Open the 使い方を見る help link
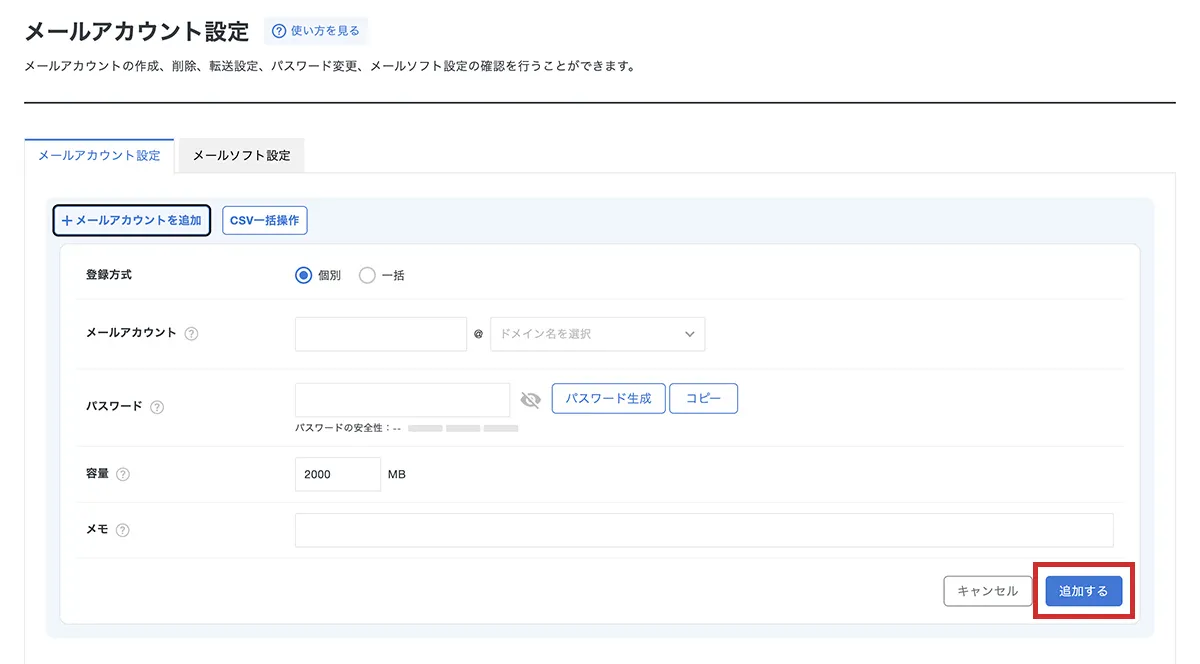 click(316, 31)
